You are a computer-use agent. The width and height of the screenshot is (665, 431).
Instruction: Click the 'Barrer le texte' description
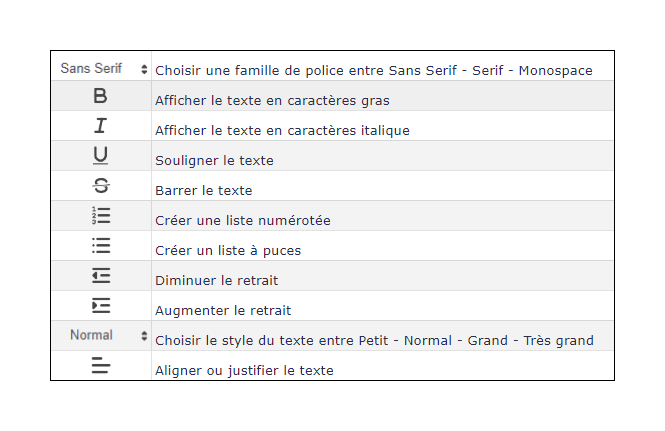(x=204, y=190)
